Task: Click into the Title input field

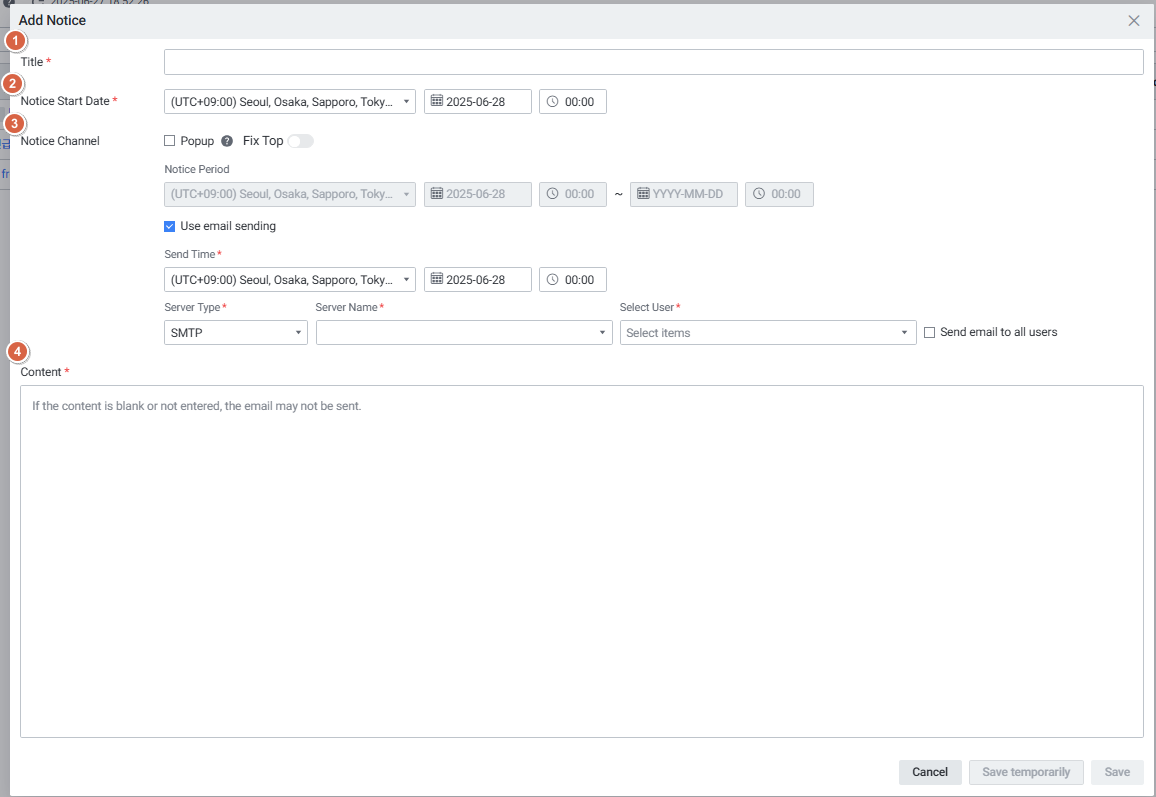Action: tap(653, 62)
